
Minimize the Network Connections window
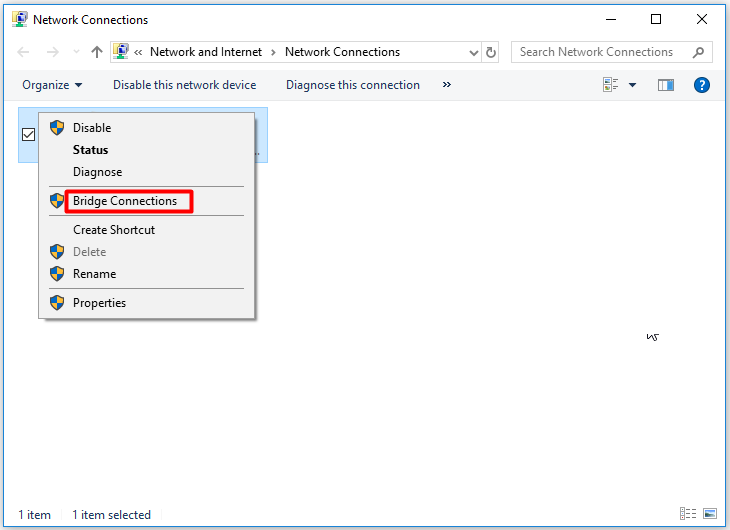(x=611, y=20)
